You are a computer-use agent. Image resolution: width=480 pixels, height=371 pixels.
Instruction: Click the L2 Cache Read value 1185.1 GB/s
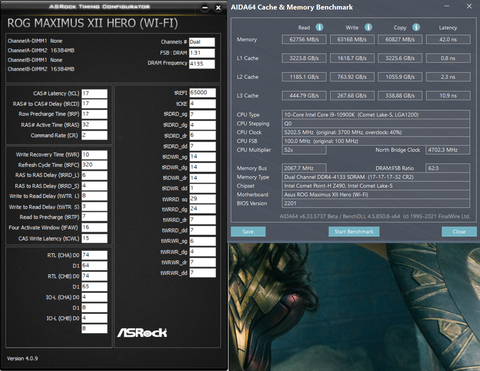304,77
